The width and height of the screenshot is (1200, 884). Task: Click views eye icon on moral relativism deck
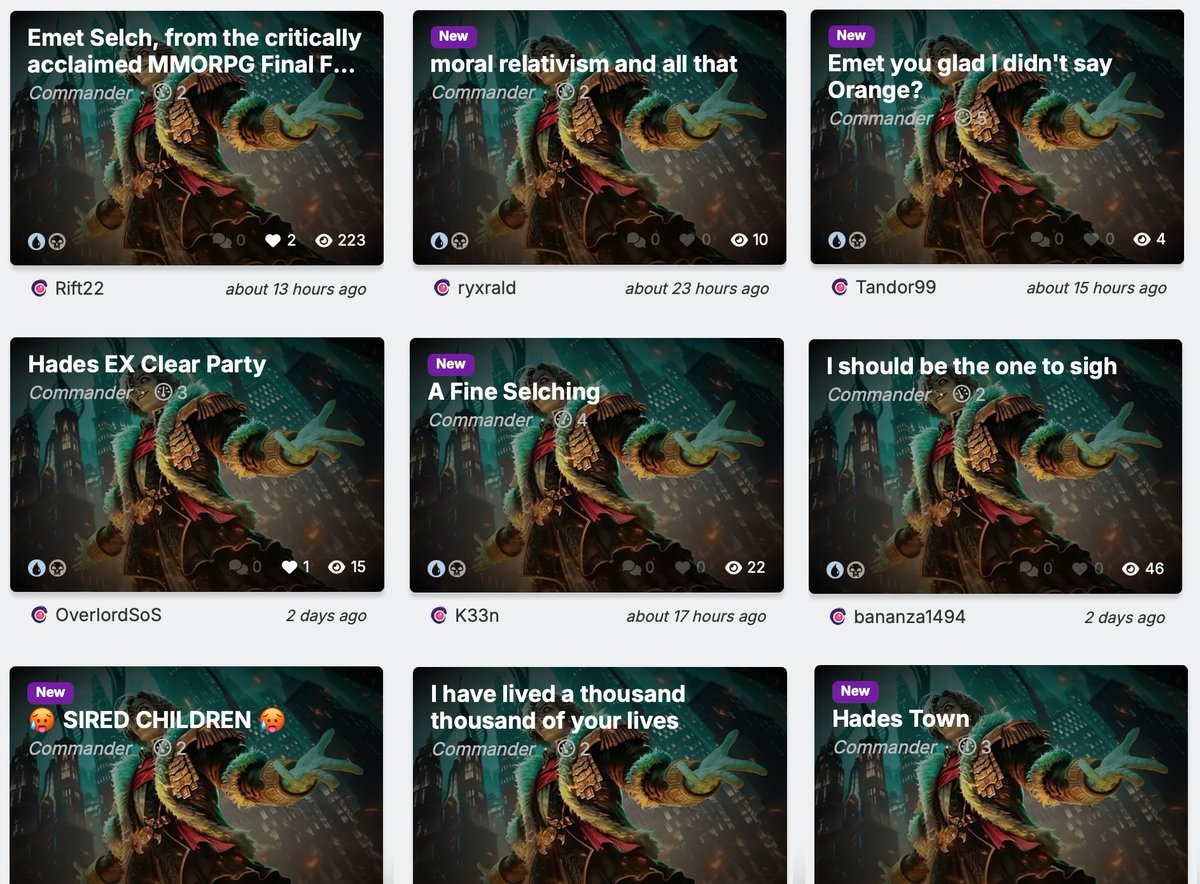739,240
